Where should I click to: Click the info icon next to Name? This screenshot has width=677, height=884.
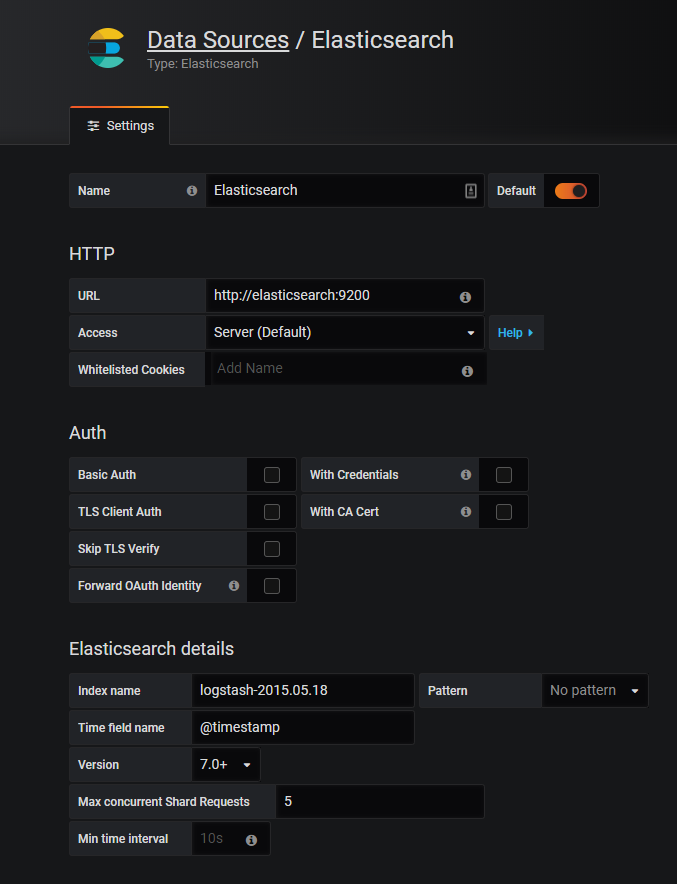coord(192,191)
